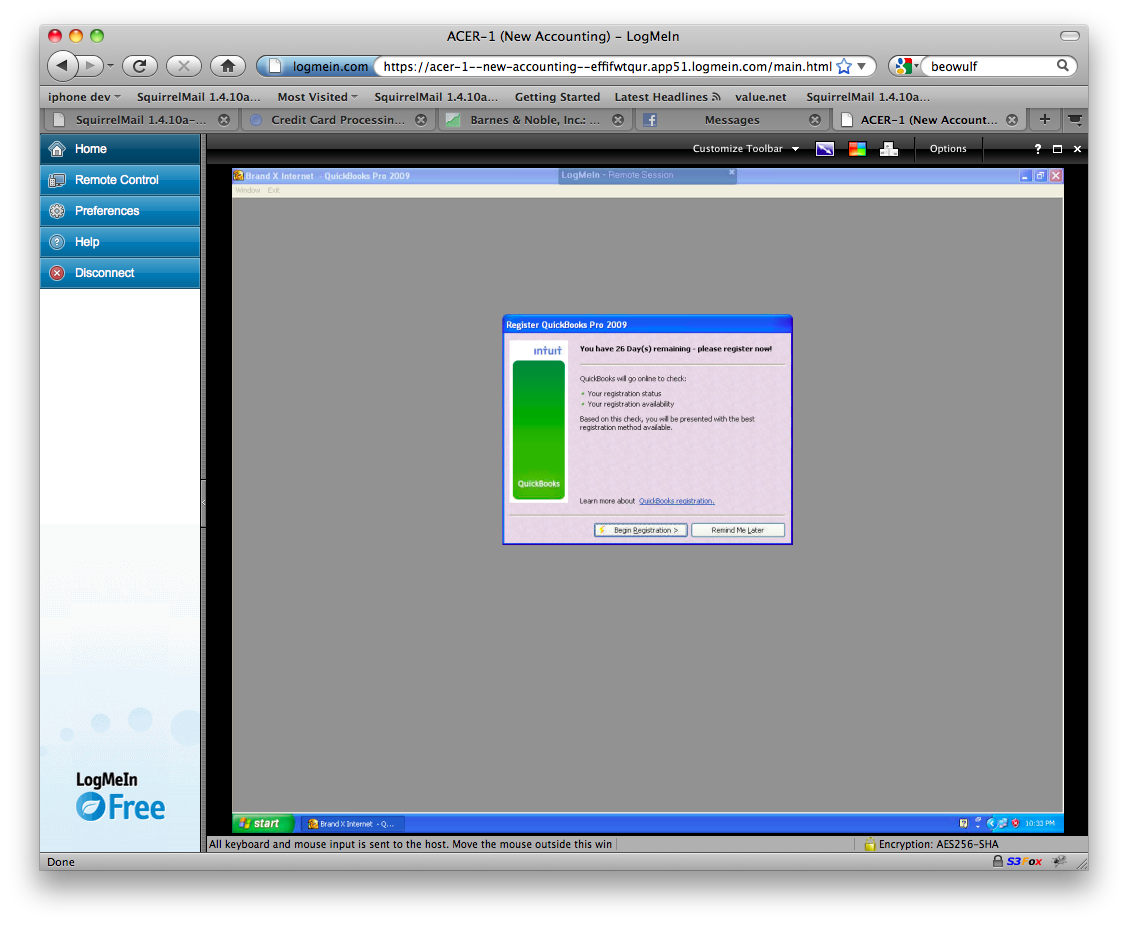Click the Free logo in the LogMeIn sidebar
Screen dimensions: 1128x925
click(x=120, y=807)
